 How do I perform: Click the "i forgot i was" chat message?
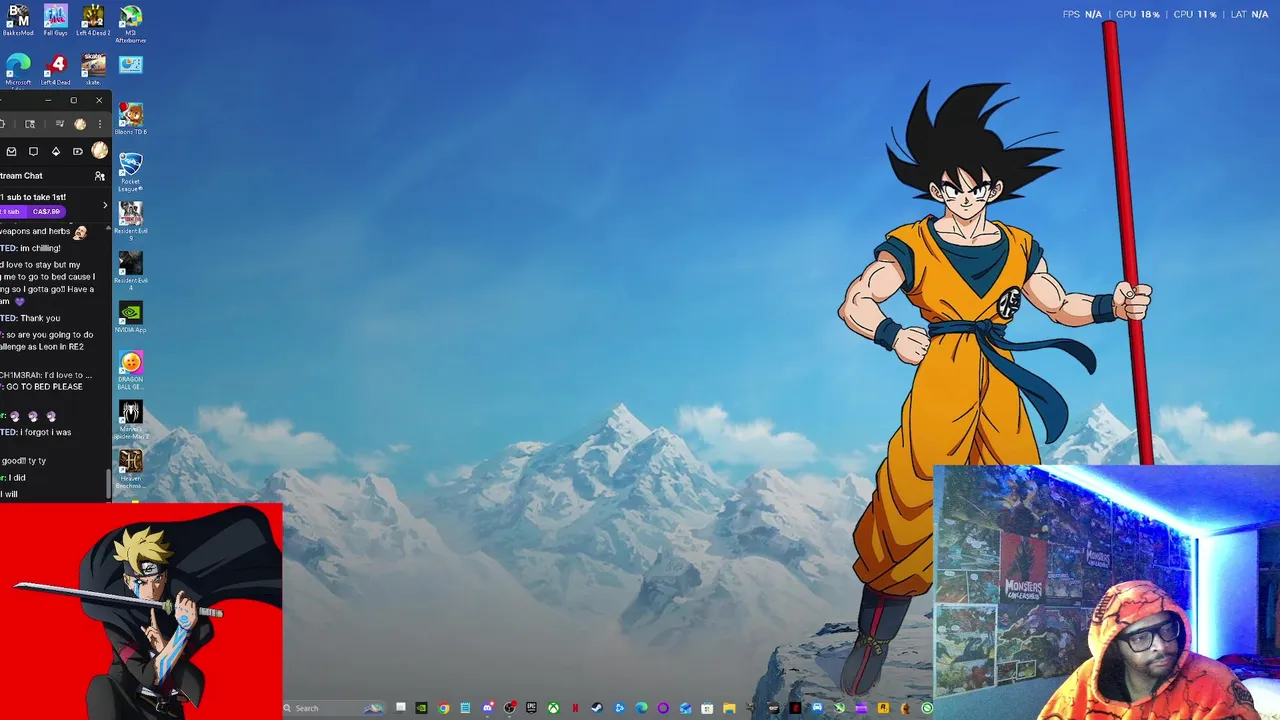click(x=46, y=432)
